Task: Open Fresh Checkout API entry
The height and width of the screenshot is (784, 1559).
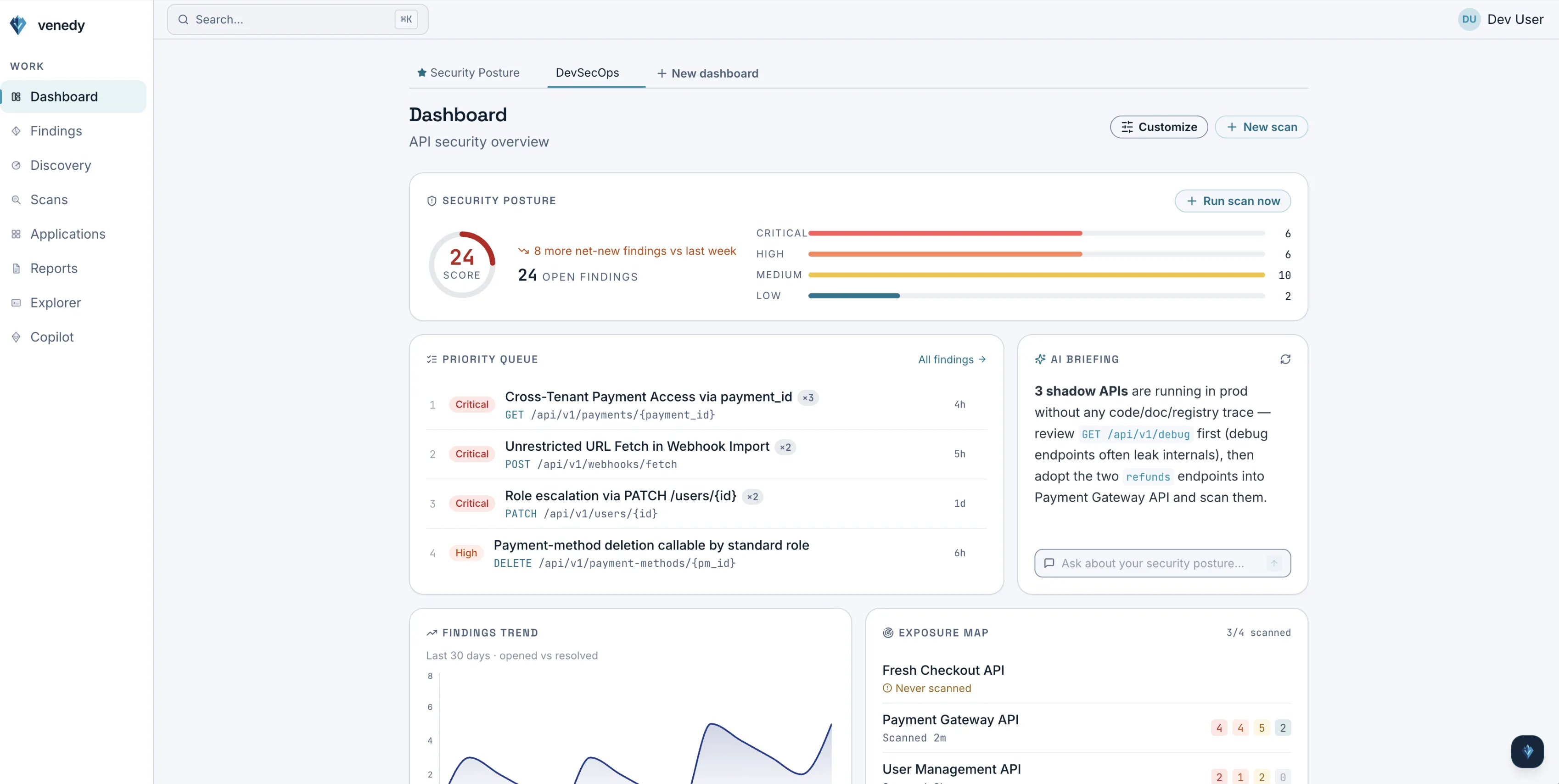Action: tap(1086, 679)
